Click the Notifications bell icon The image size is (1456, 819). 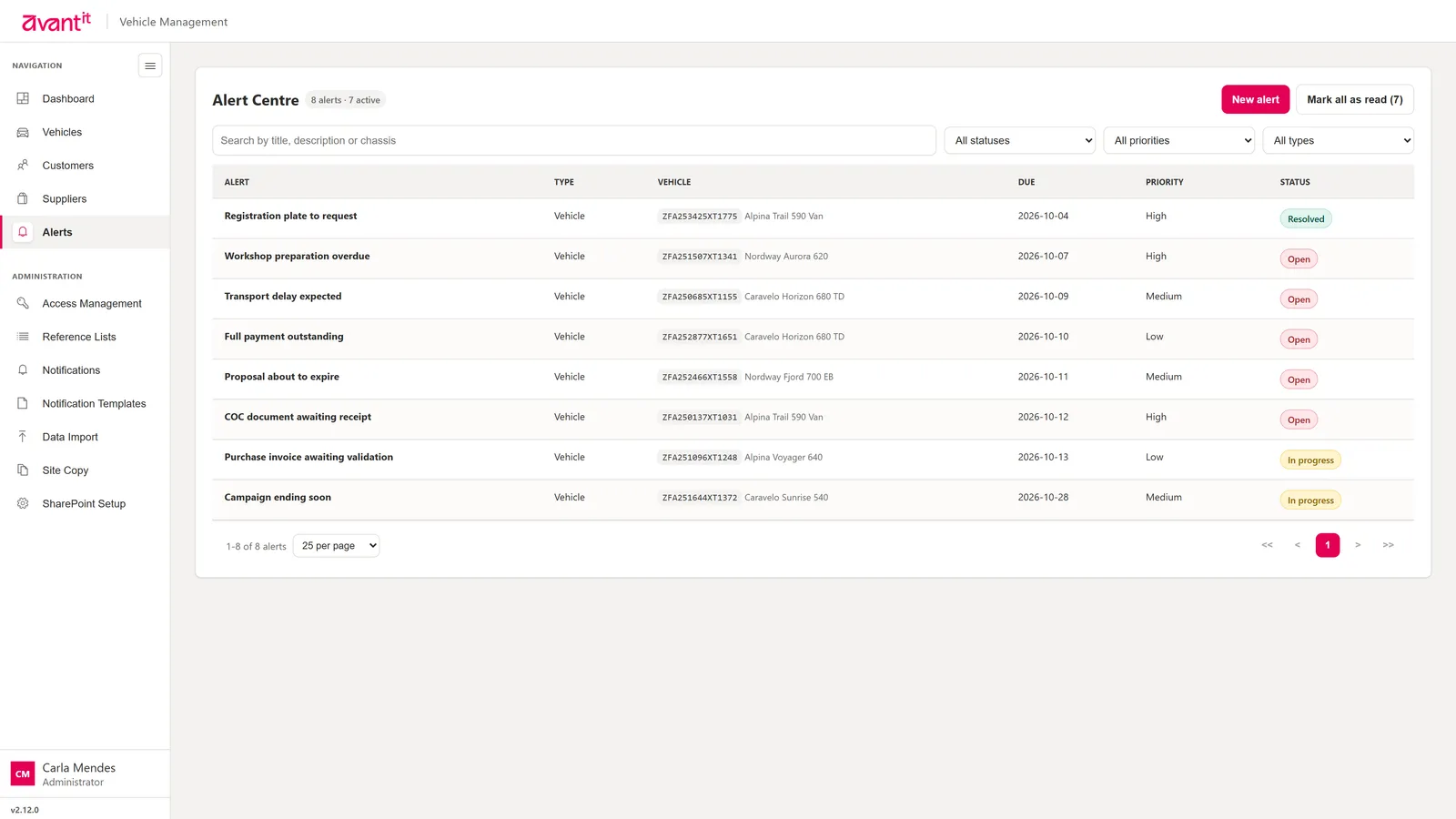[x=23, y=370]
